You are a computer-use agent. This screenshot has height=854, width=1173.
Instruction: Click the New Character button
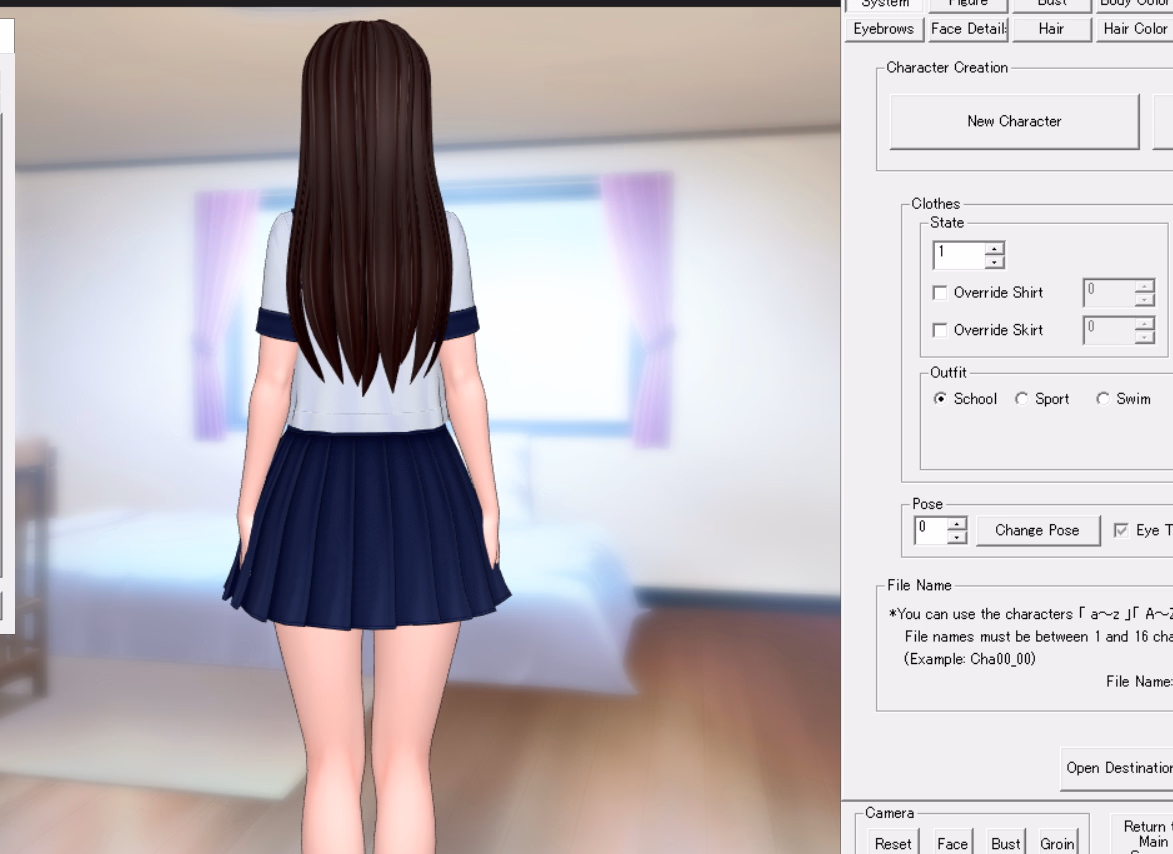1014,121
